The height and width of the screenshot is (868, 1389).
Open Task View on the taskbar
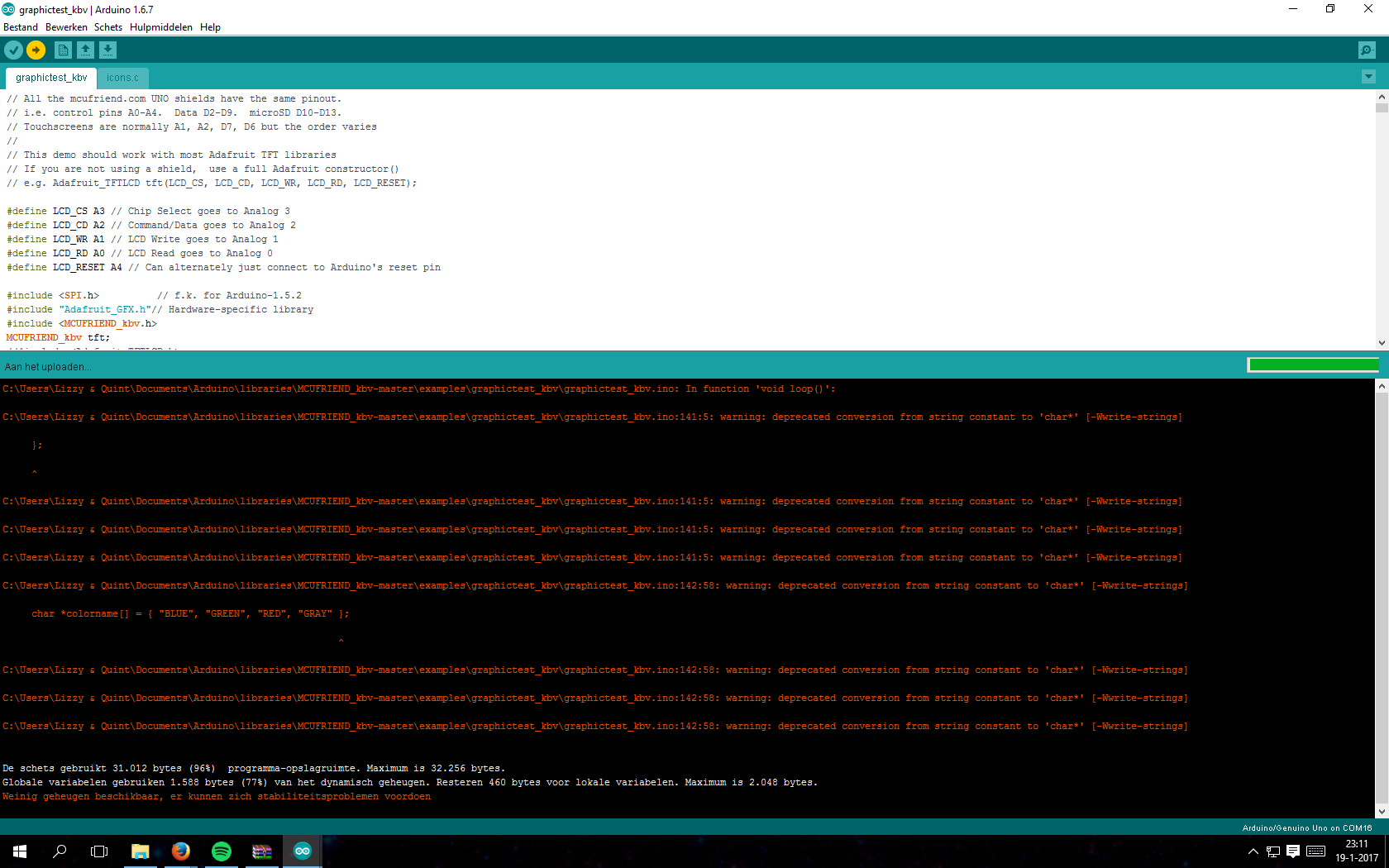99,851
